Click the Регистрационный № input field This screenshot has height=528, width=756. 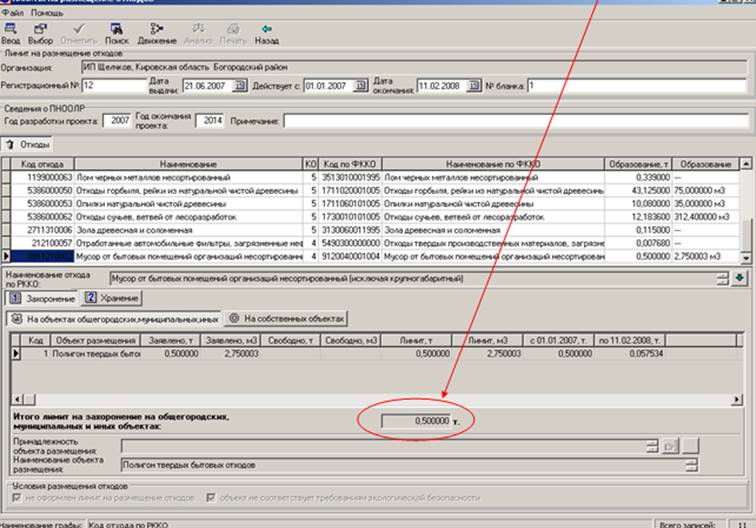pos(114,86)
